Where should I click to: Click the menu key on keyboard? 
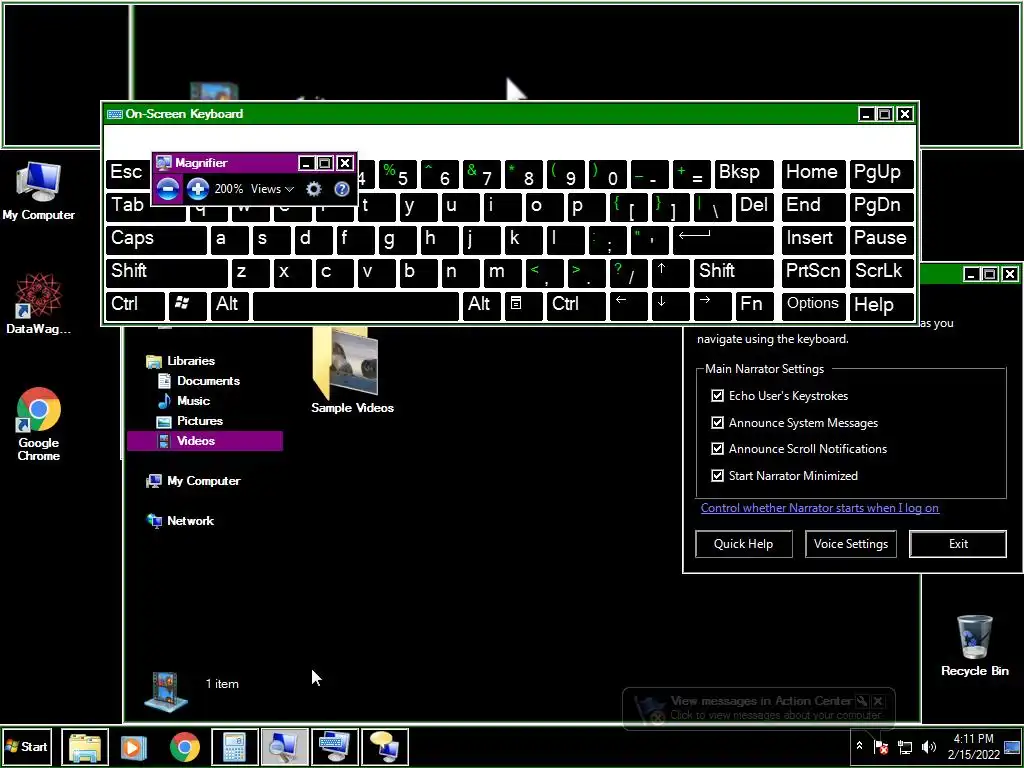[523, 305]
